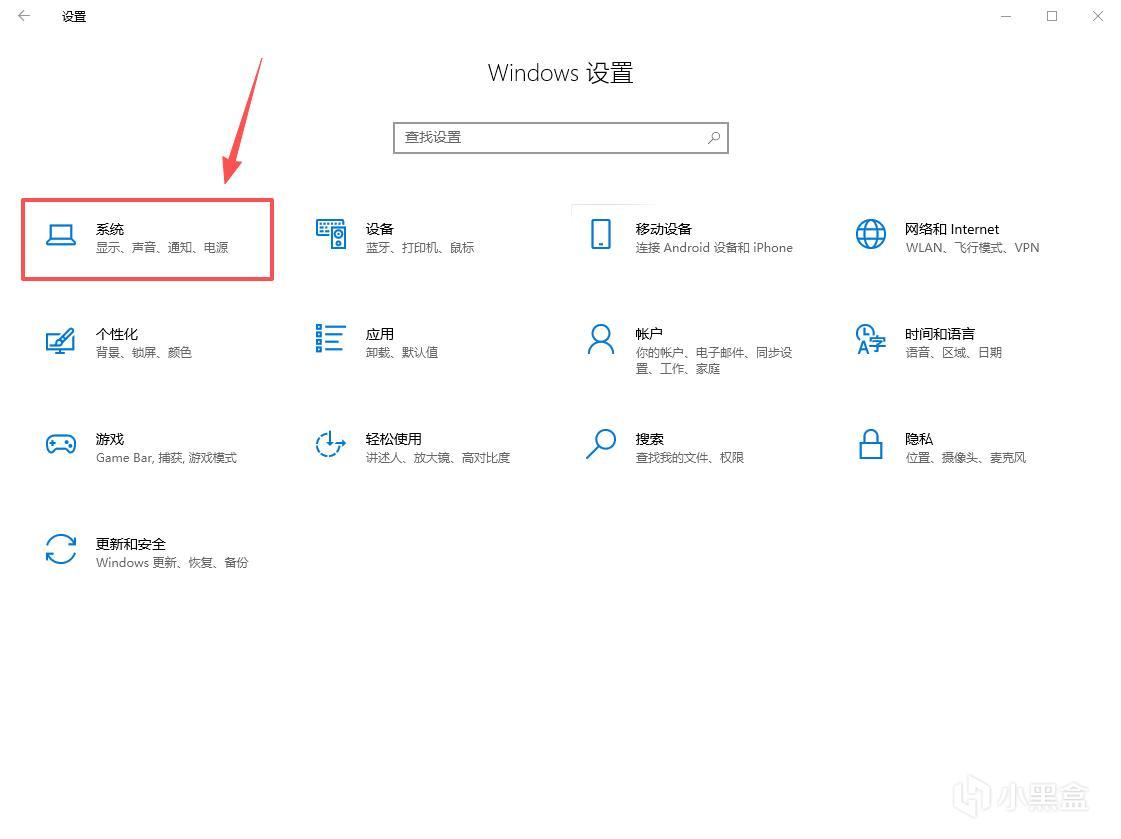This screenshot has width=1121, height=839.
Task: Click text 语音、区域、日期
Action: (x=953, y=352)
